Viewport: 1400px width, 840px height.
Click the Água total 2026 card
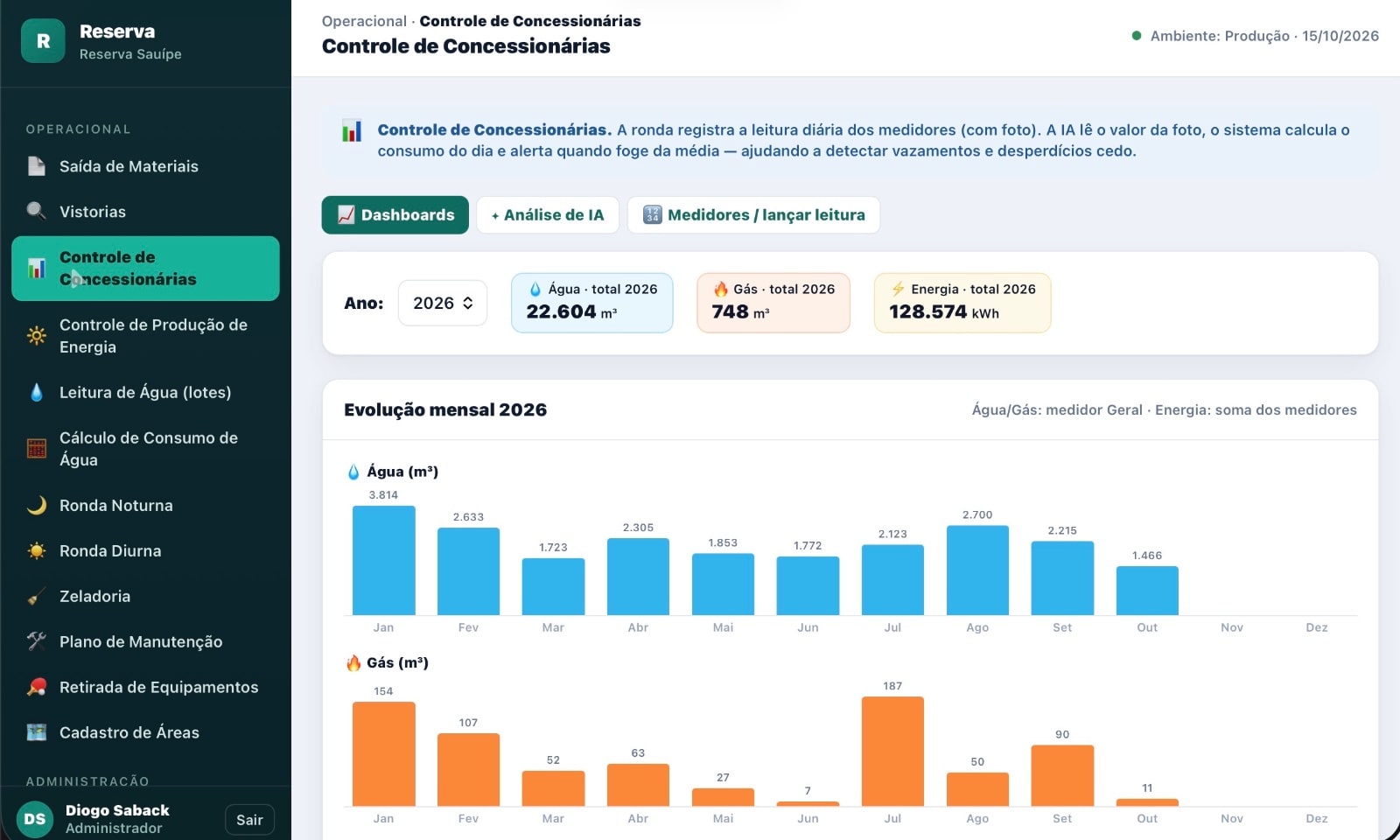592,303
